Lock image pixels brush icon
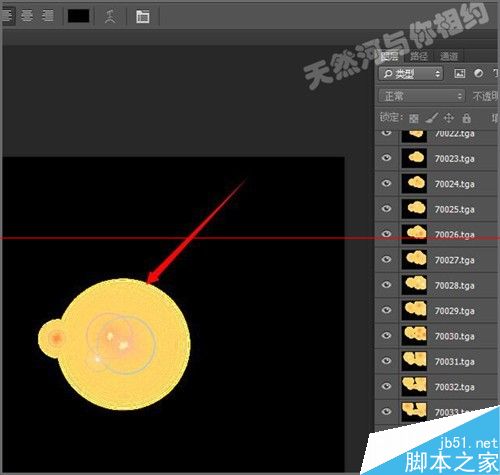 click(x=432, y=118)
